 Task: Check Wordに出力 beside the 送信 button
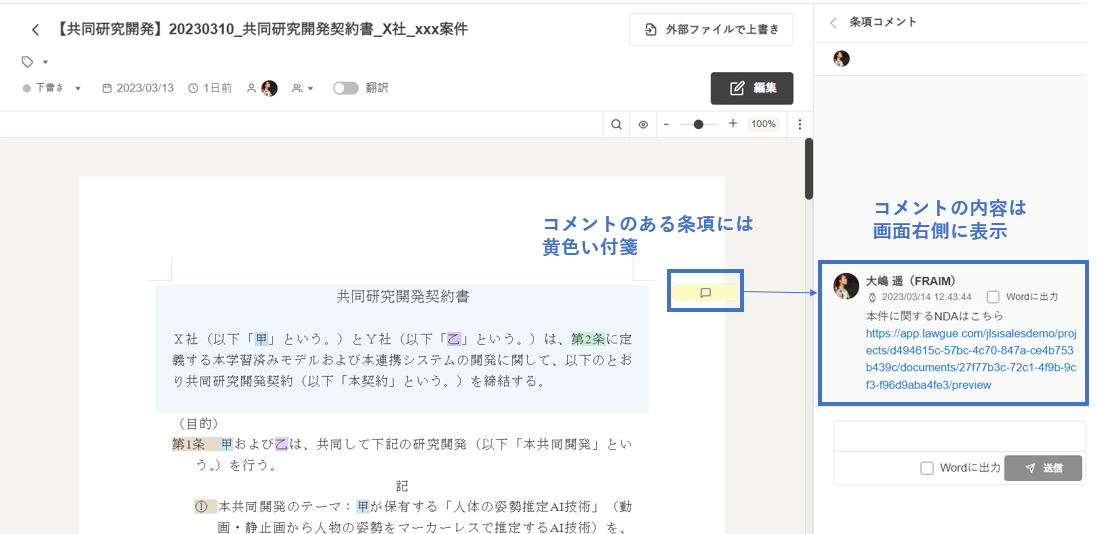click(x=927, y=468)
